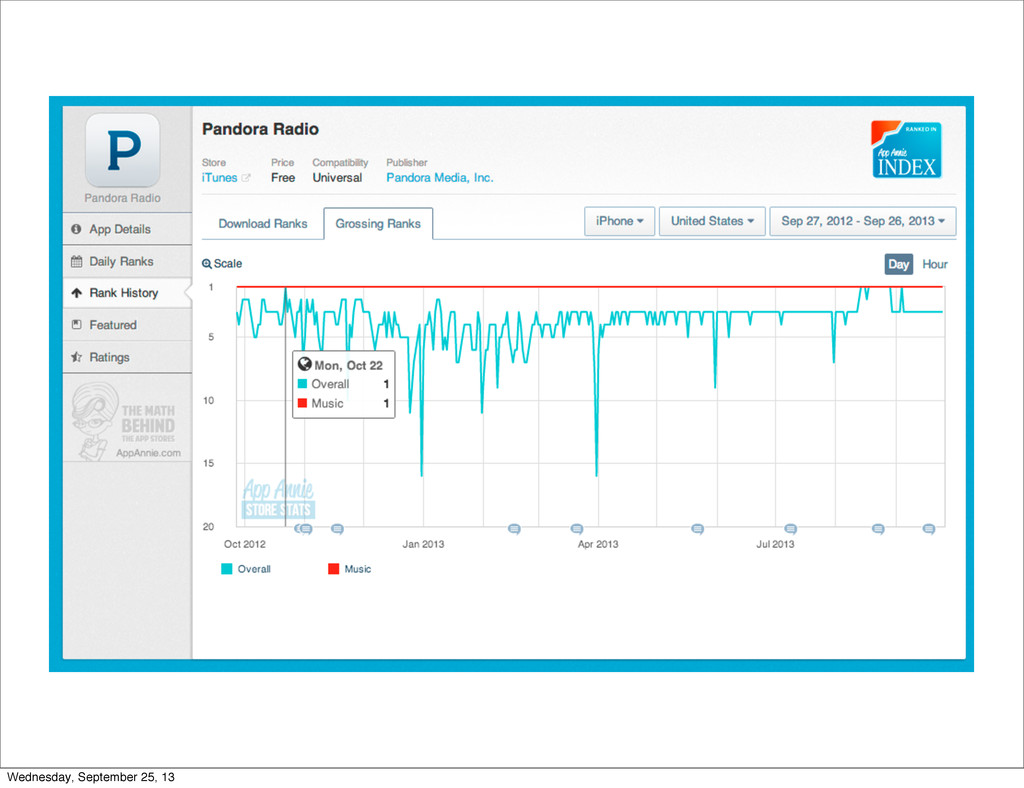Open App Details from the sidebar
This screenshot has height=788, width=1024.
coord(127,229)
